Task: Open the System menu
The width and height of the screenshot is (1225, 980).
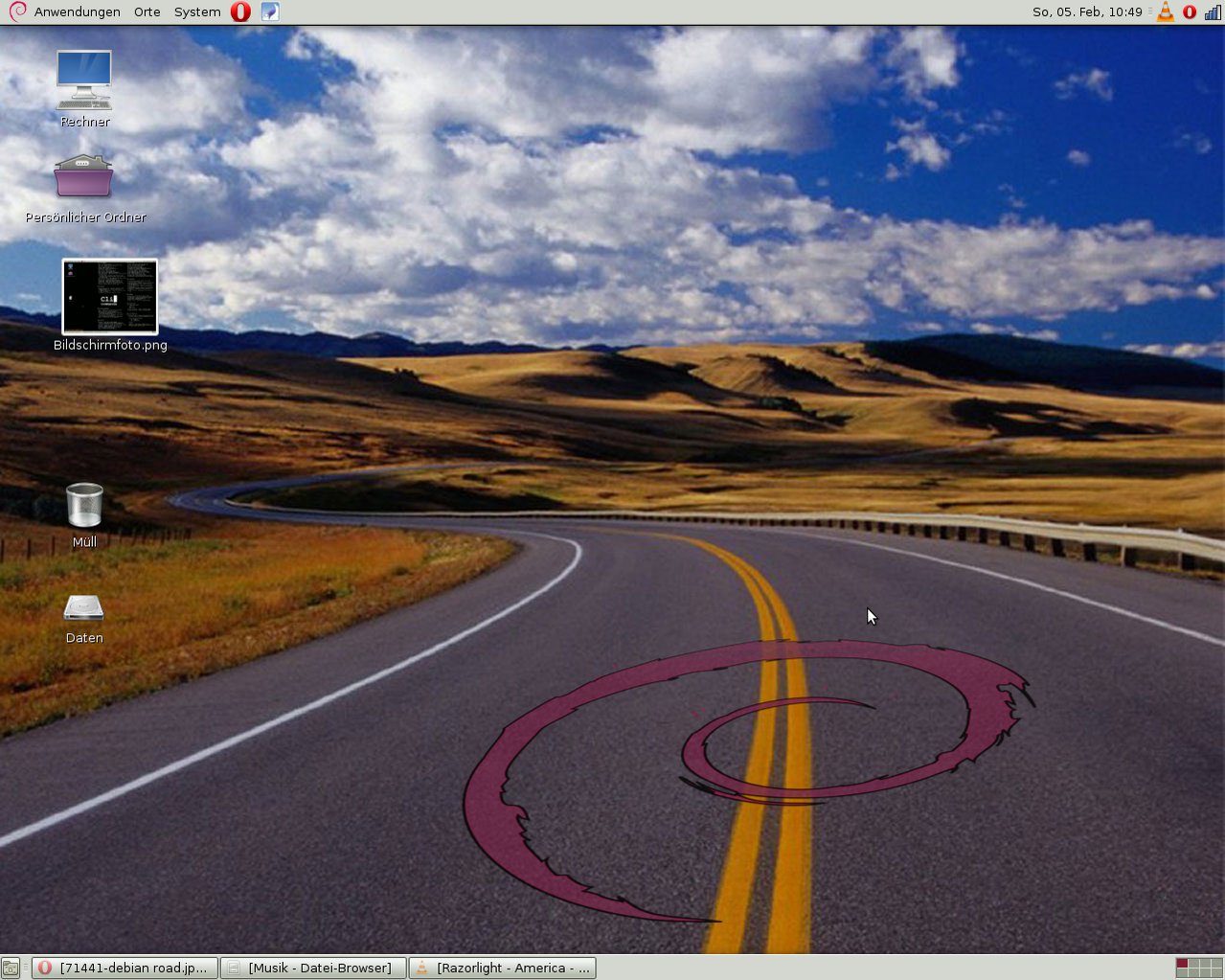Action: click(x=196, y=12)
